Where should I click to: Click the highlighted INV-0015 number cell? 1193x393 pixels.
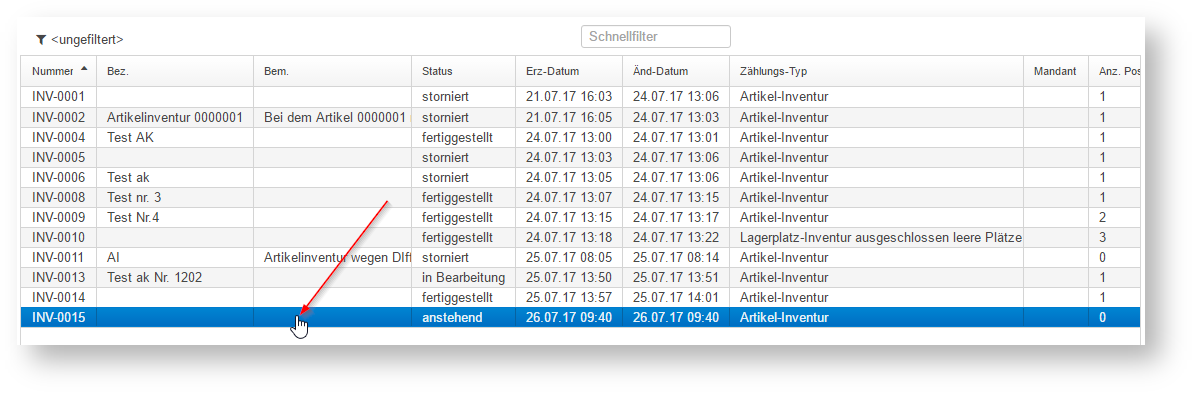[59, 318]
